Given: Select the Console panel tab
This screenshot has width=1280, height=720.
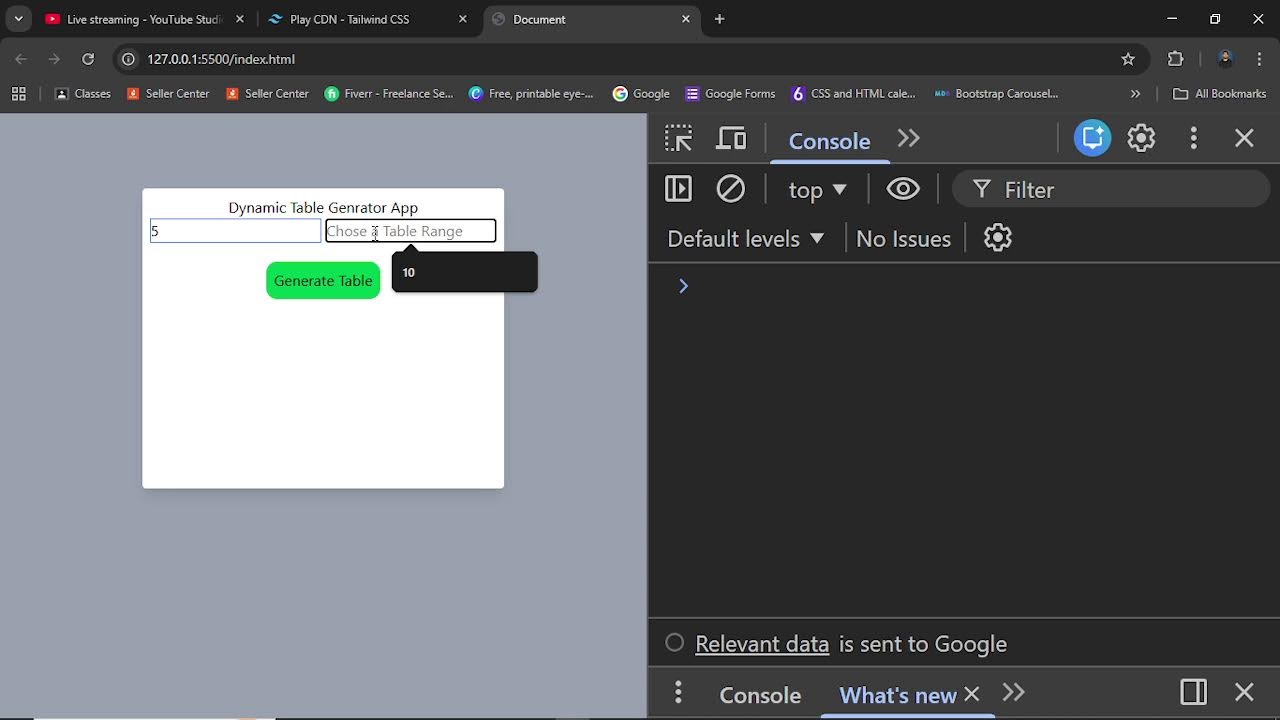Looking at the screenshot, I should tap(829, 141).
